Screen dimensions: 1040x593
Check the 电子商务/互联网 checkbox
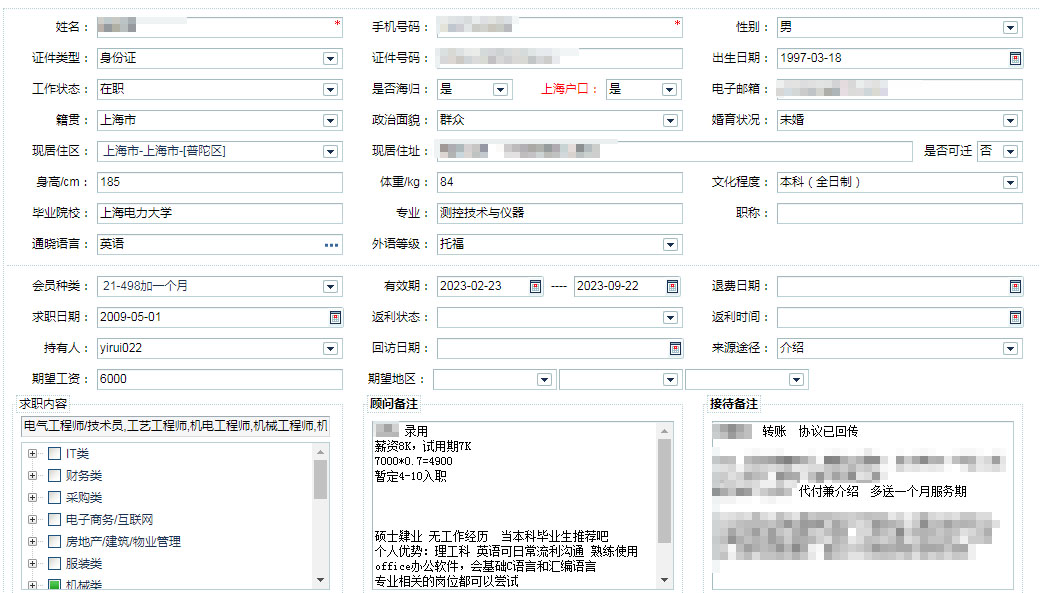click(x=54, y=519)
